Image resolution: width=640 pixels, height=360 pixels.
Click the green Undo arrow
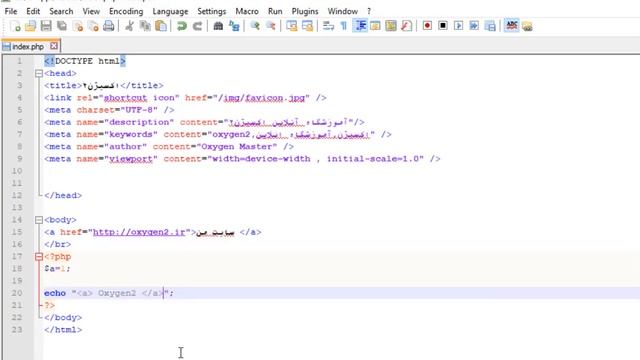182,26
